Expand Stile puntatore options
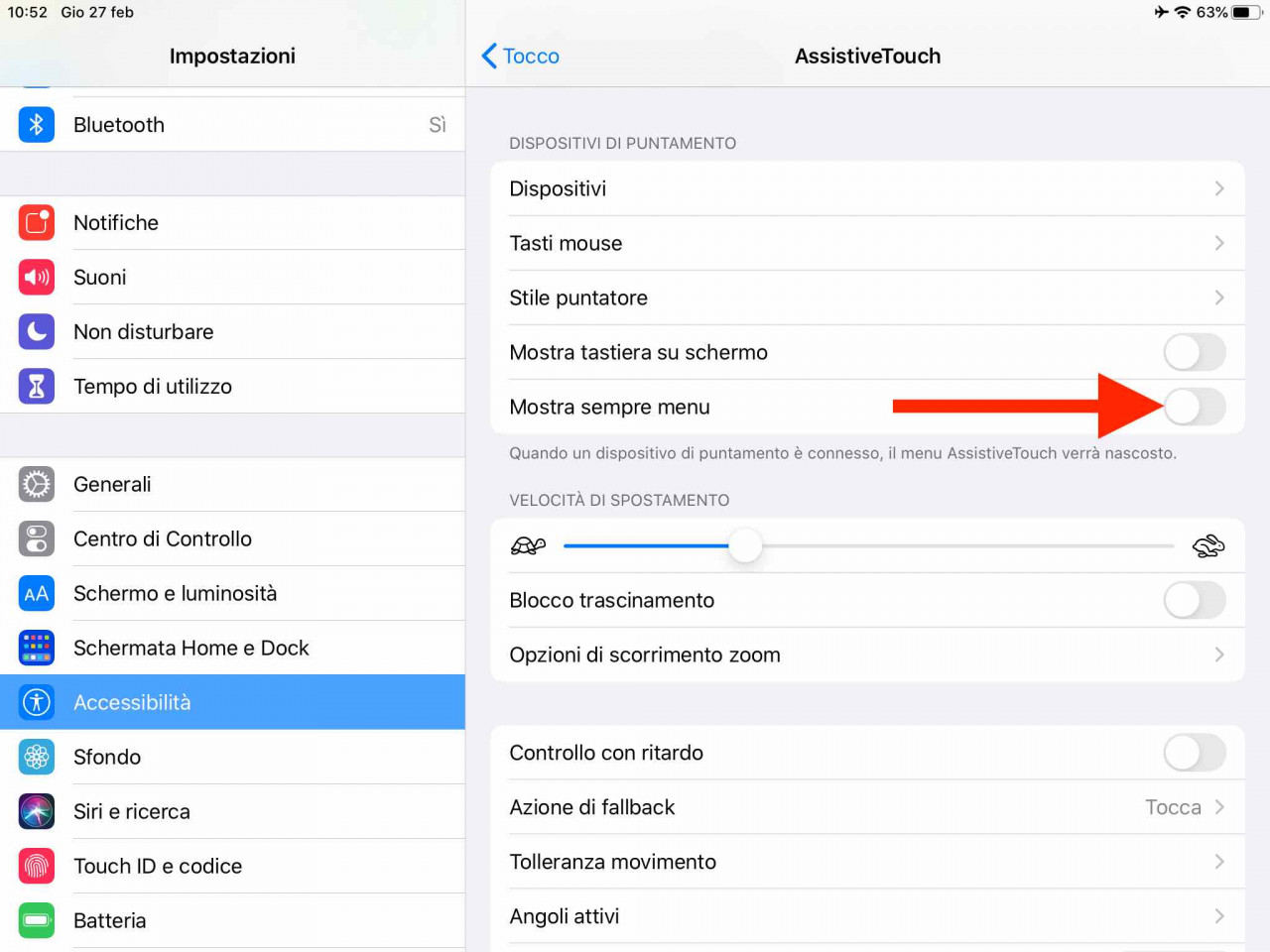 867,297
